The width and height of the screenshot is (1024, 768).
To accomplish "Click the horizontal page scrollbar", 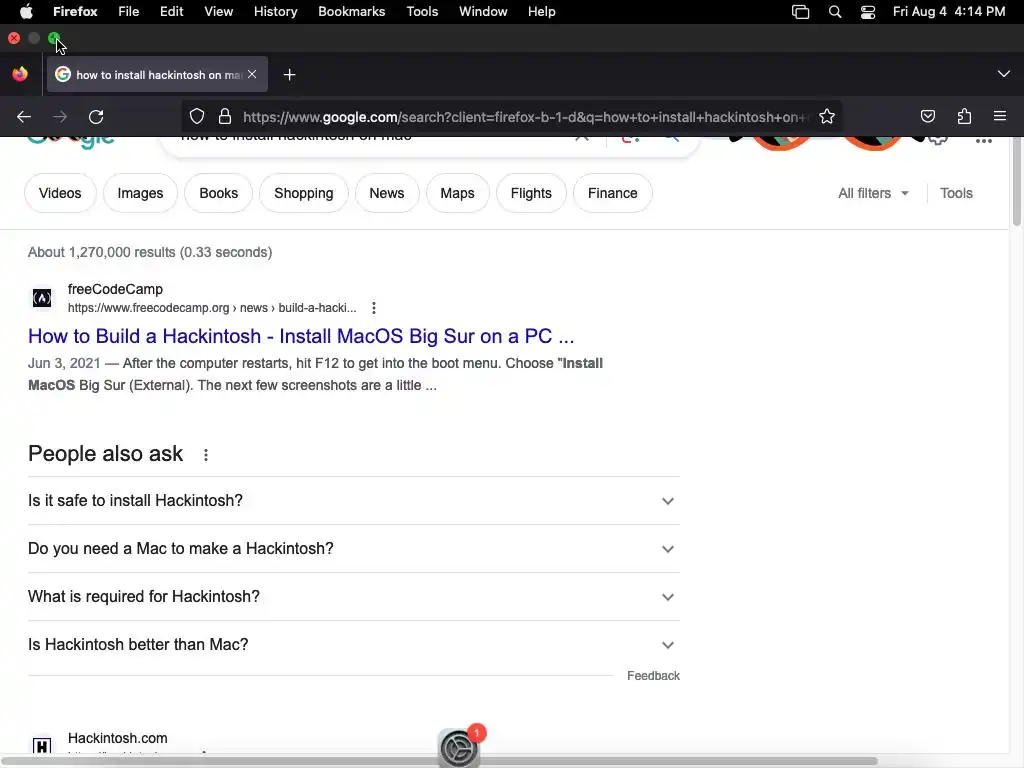I will coord(439,761).
